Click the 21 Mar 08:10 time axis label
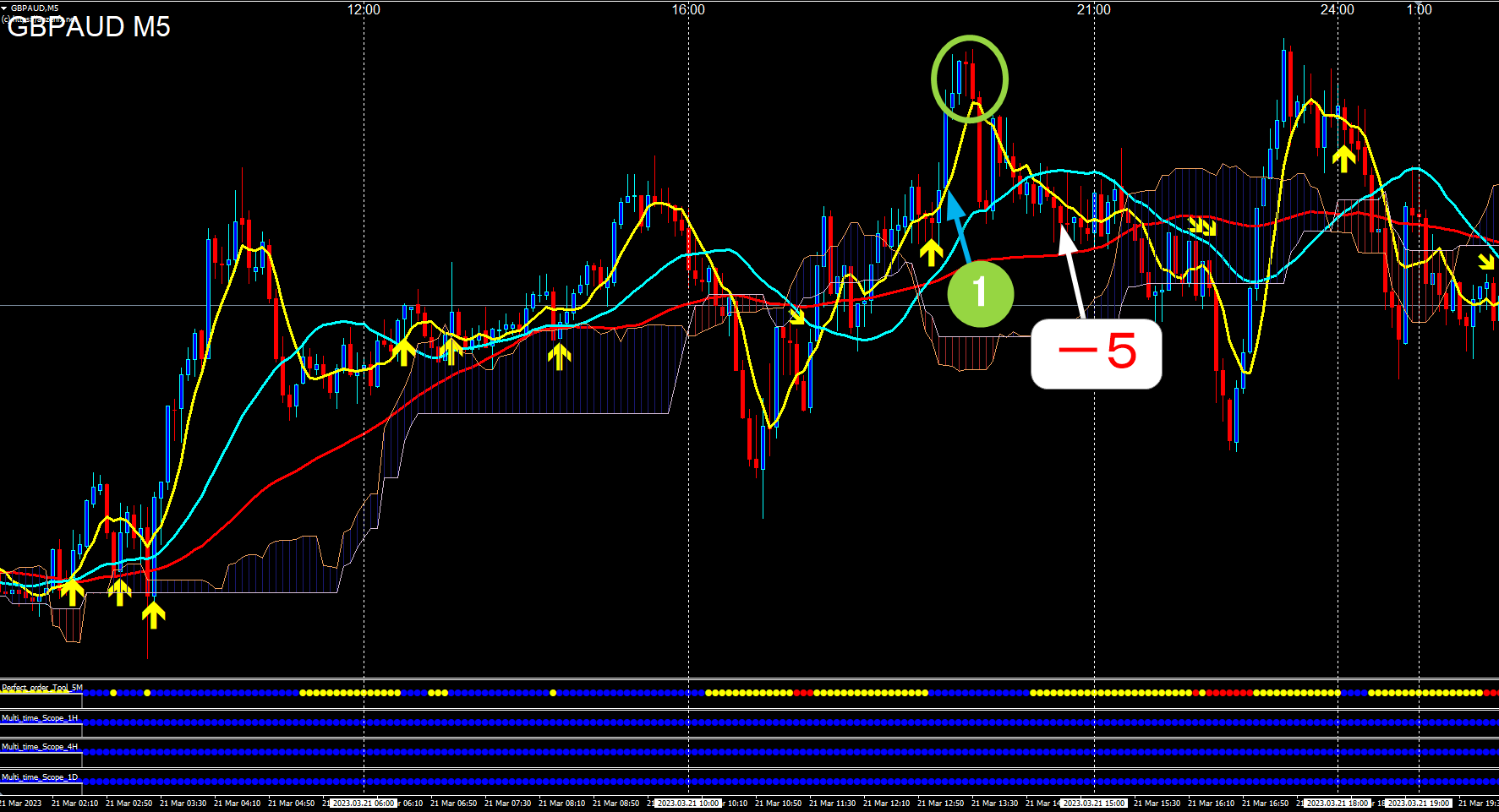 [x=561, y=804]
